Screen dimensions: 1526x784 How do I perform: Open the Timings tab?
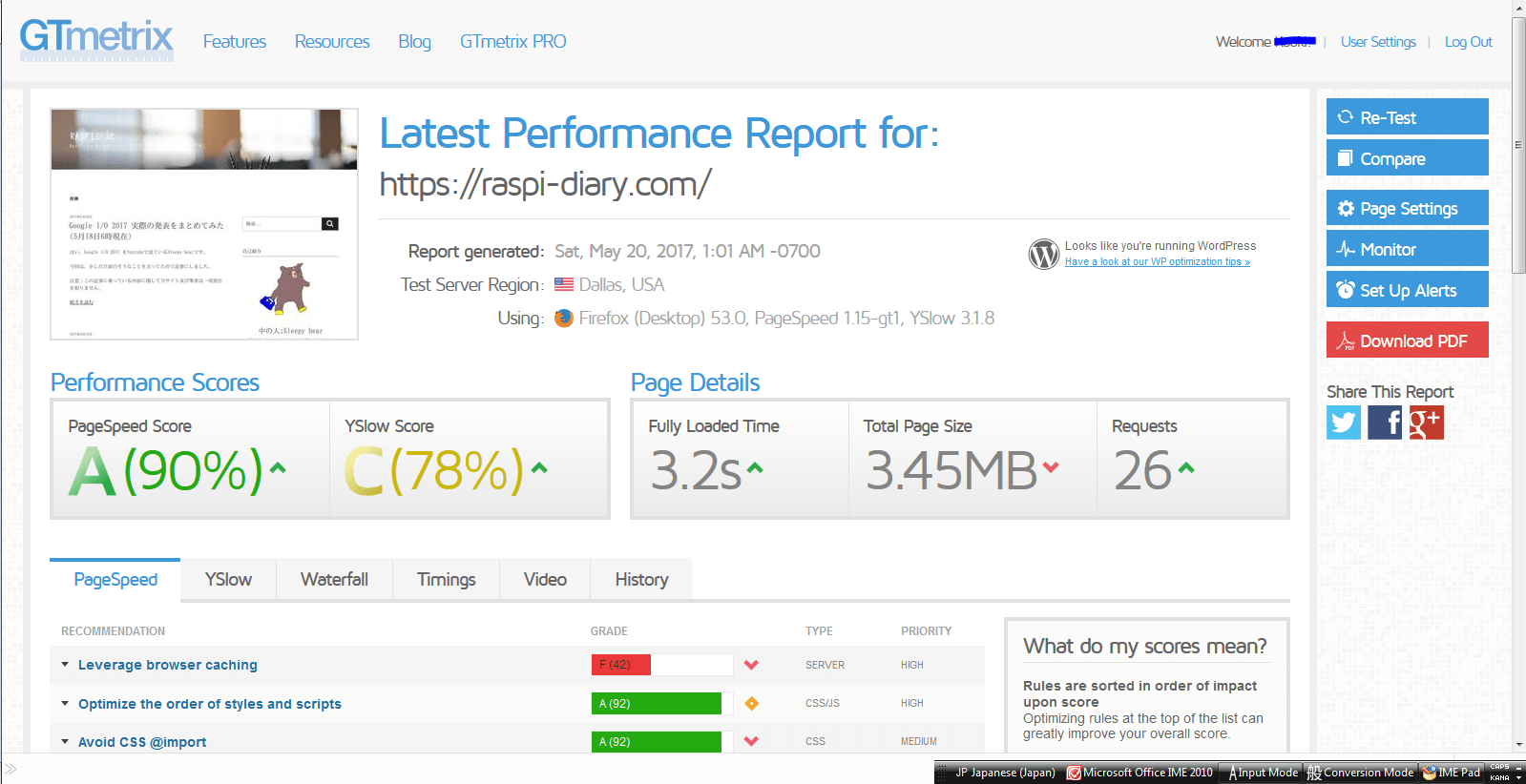(x=447, y=580)
